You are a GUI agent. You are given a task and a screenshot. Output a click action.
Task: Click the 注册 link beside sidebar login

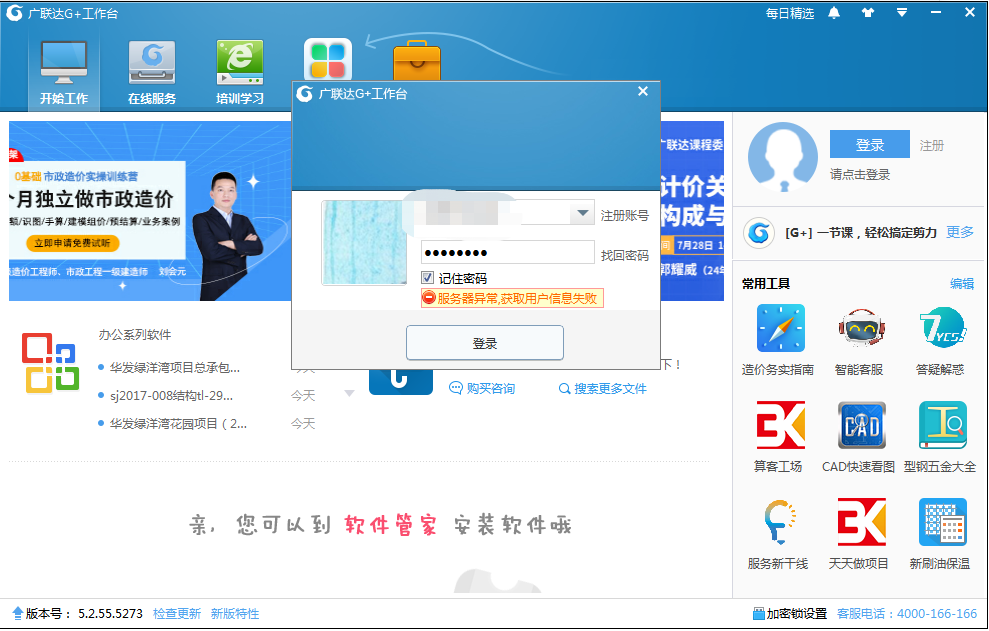[932, 146]
